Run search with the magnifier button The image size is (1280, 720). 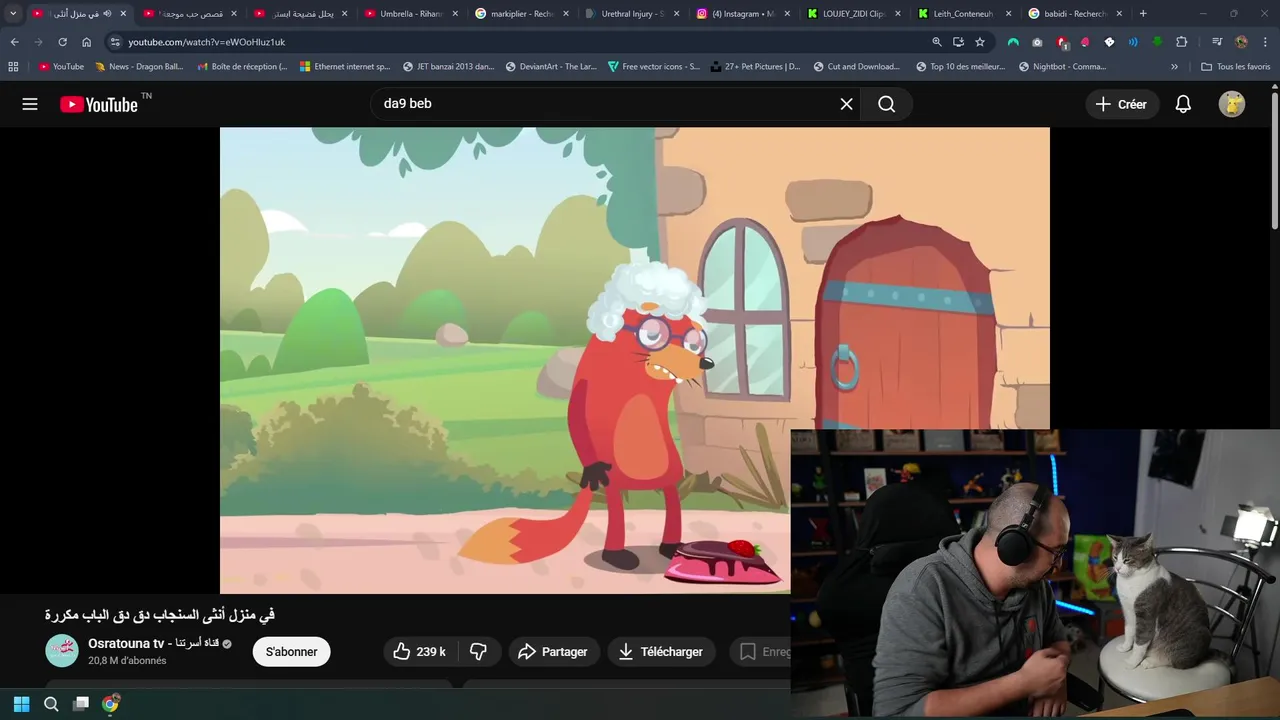886,104
